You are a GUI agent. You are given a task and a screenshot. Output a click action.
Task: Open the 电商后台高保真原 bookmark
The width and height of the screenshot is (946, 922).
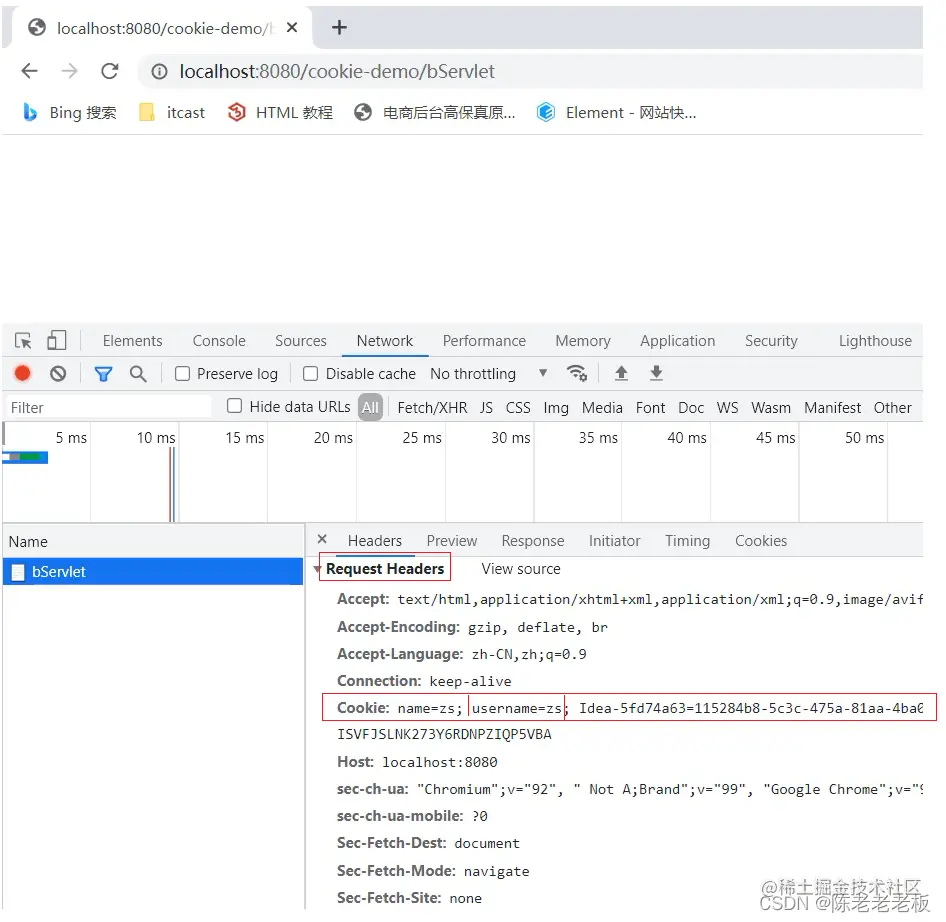(435, 112)
